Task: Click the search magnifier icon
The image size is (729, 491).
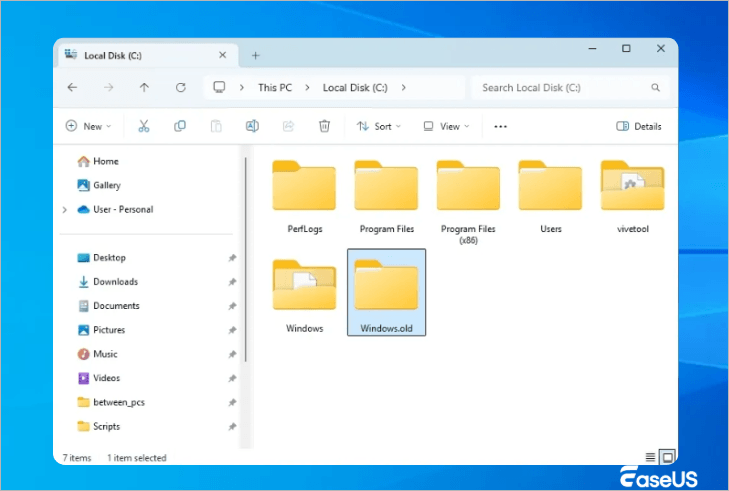Action: point(656,87)
